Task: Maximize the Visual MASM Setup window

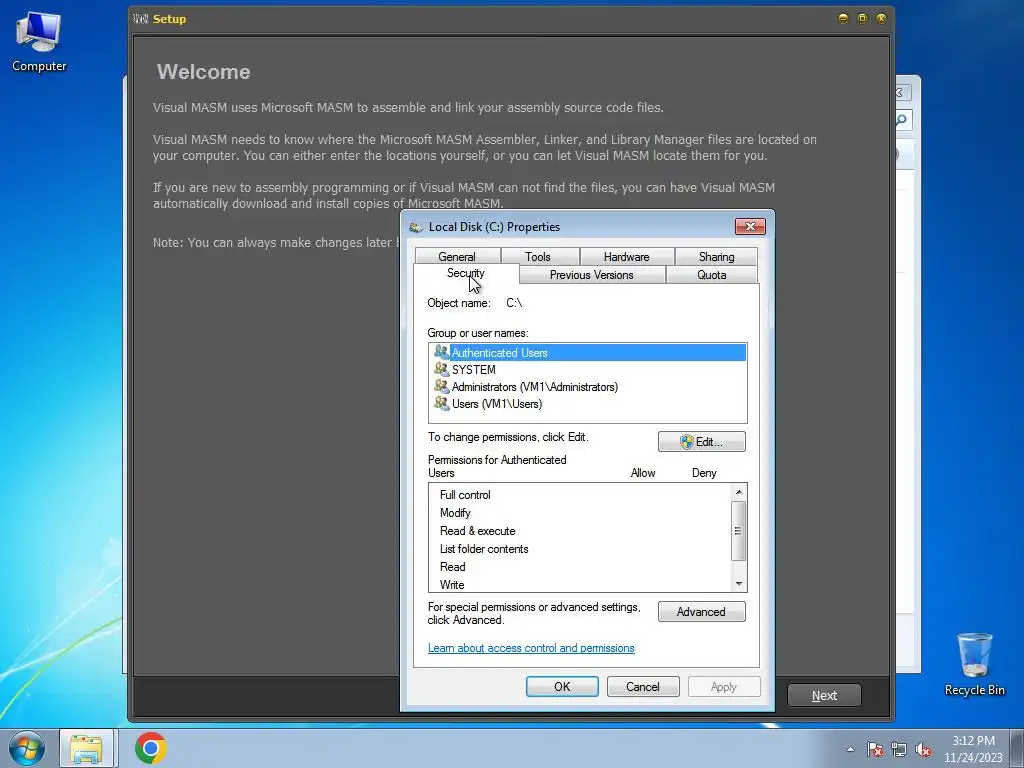Action: tap(862, 18)
